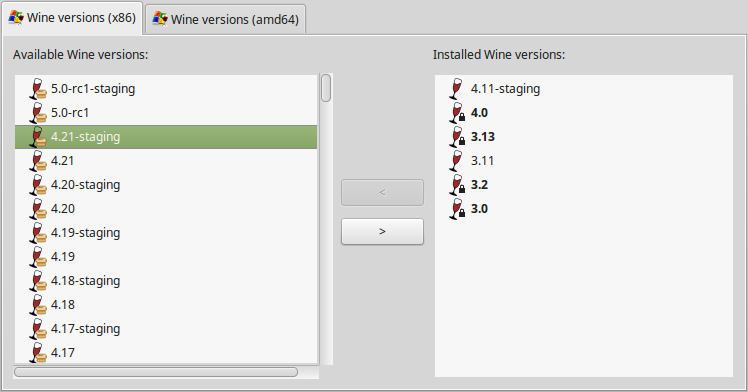Click the wine package icon next to 4.18

pyautogui.click(x=38, y=305)
